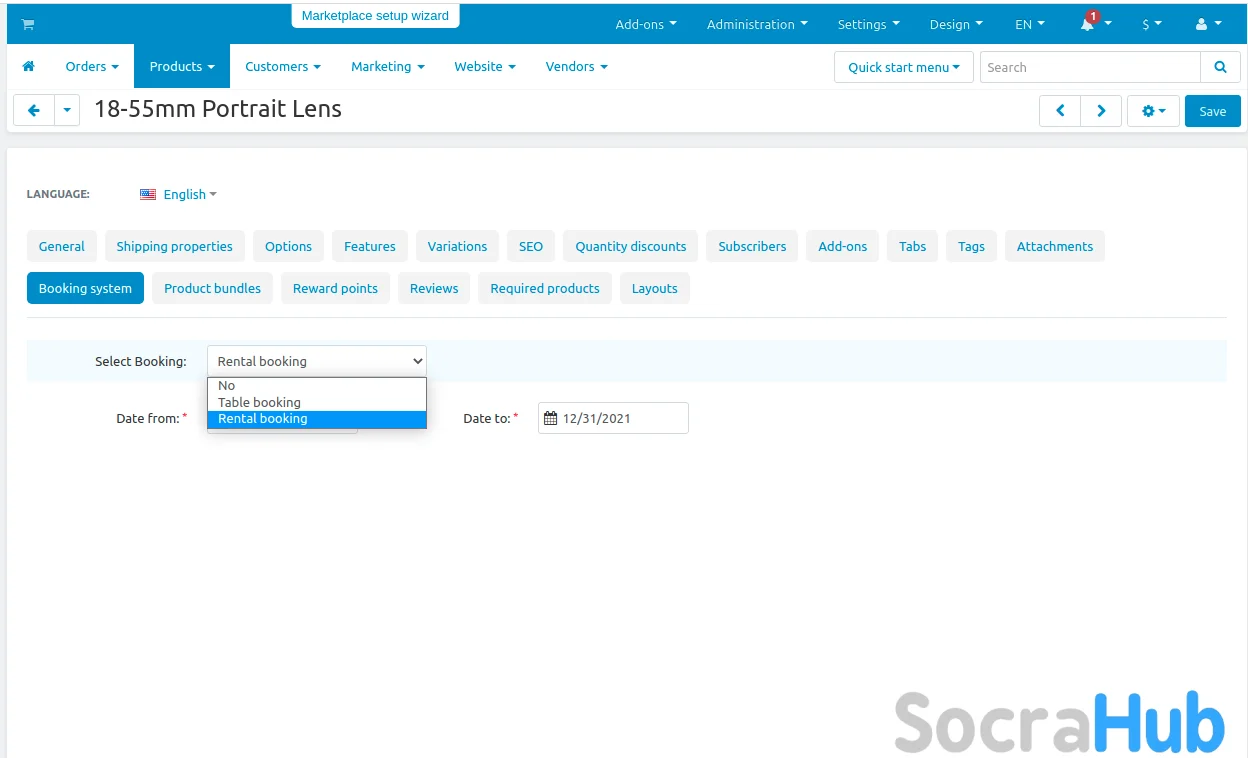Launch the Marketplace setup wizard
Image resolution: width=1248 pixels, height=758 pixels.
(x=375, y=16)
